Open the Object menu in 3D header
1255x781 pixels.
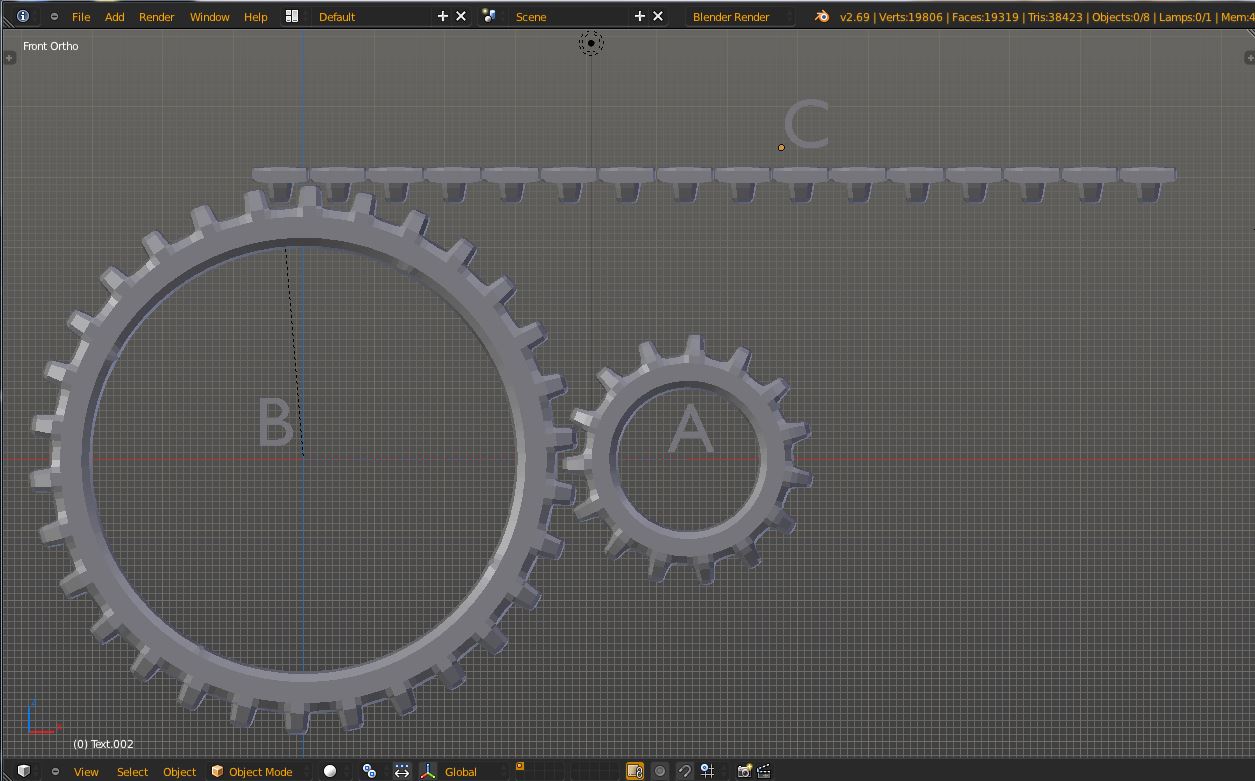coord(180,771)
